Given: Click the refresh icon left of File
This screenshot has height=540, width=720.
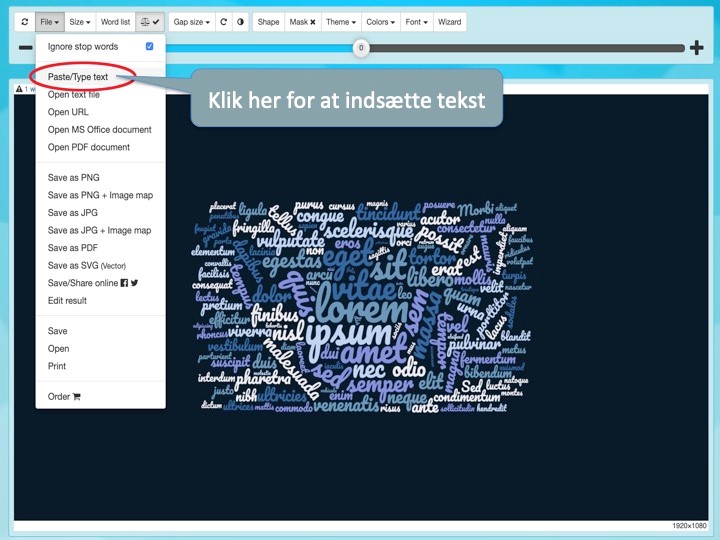Looking at the screenshot, I should (x=24, y=21).
